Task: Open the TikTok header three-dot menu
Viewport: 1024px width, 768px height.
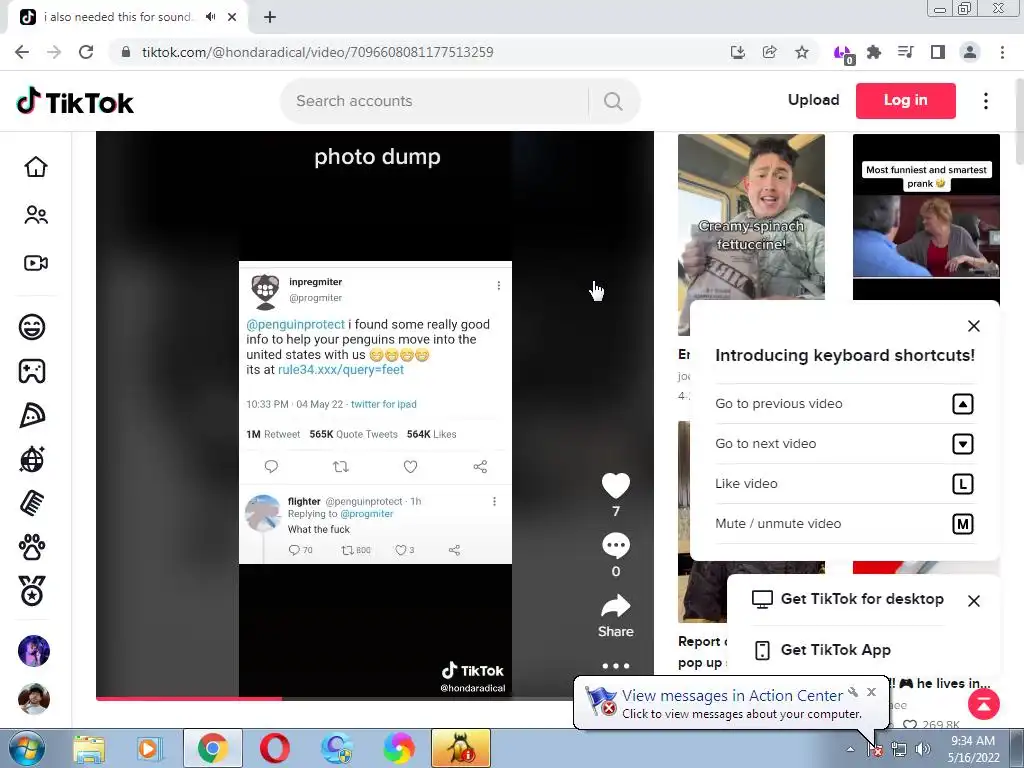Action: point(986,101)
